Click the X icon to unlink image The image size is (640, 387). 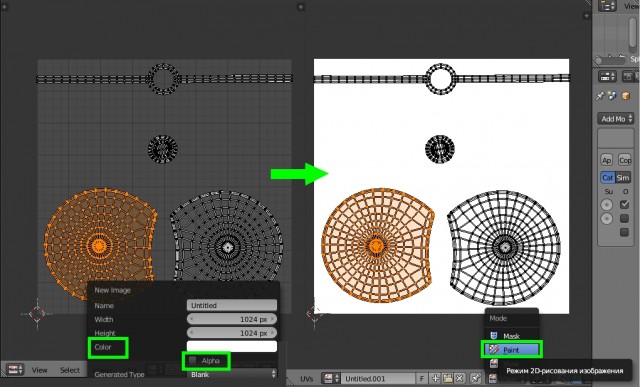pyautogui.click(x=460, y=378)
